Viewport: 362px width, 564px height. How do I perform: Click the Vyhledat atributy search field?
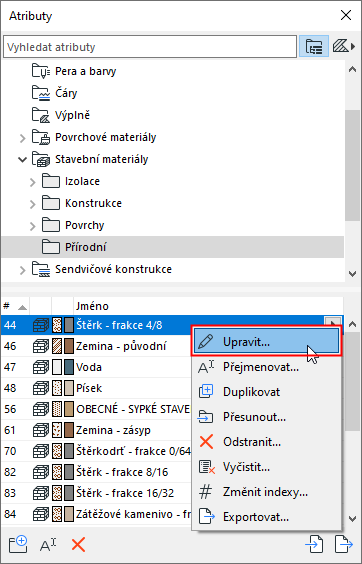[150, 47]
